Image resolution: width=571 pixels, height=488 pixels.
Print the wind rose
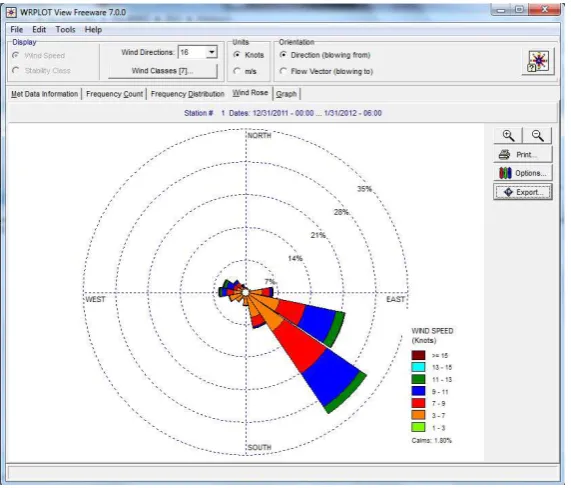click(523, 155)
